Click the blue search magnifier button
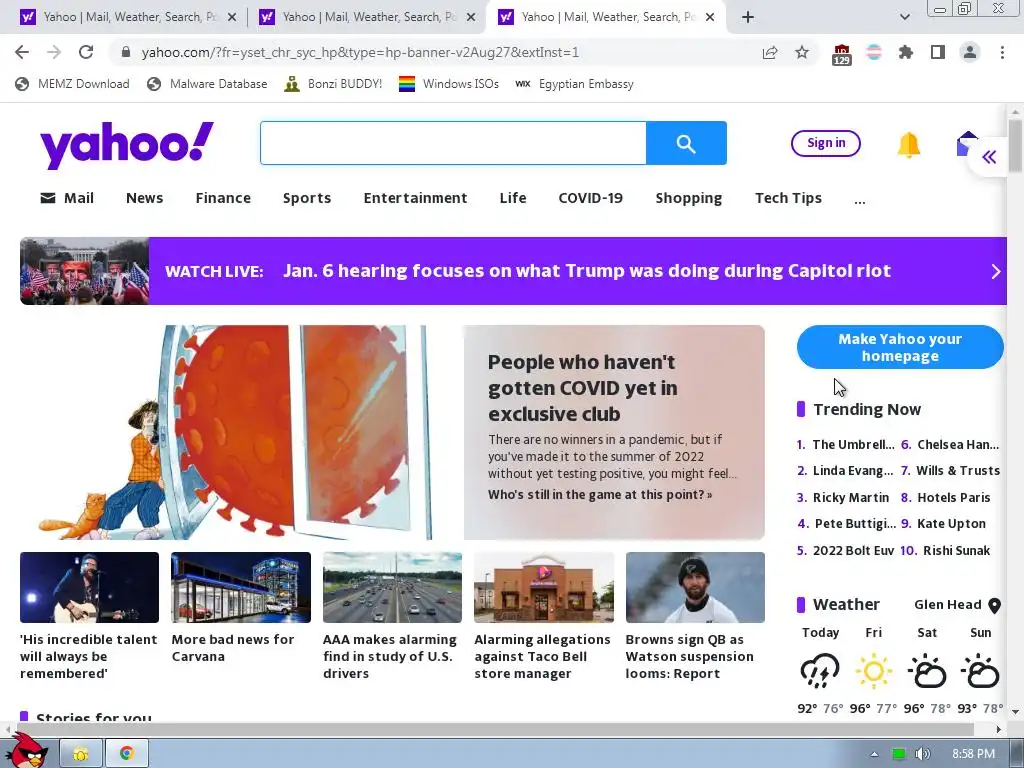Image resolution: width=1024 pixels, height=768 pixels. pyautogui.click(x=686, y=143)
